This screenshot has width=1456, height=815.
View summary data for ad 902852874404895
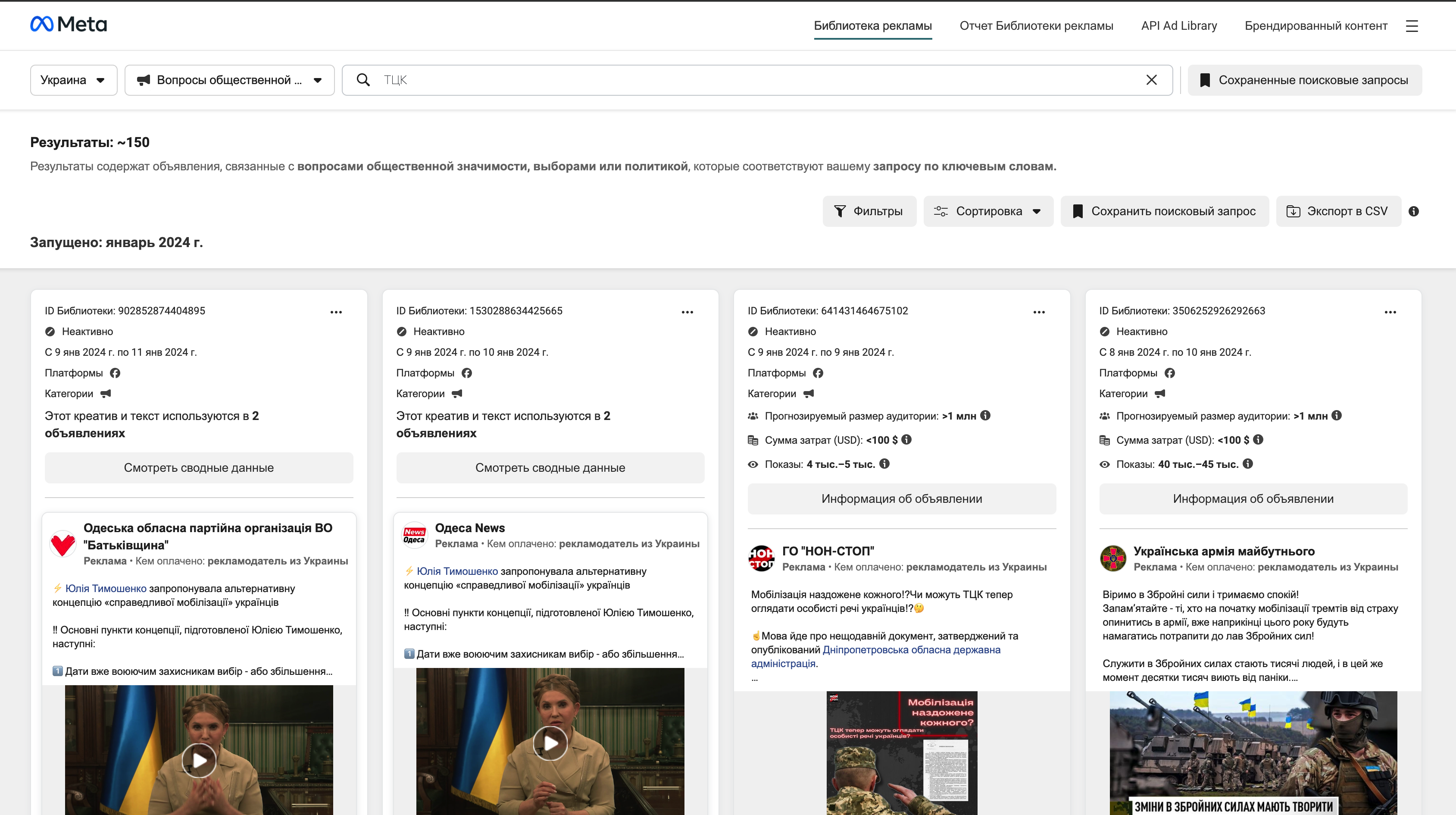click(199, 468)
